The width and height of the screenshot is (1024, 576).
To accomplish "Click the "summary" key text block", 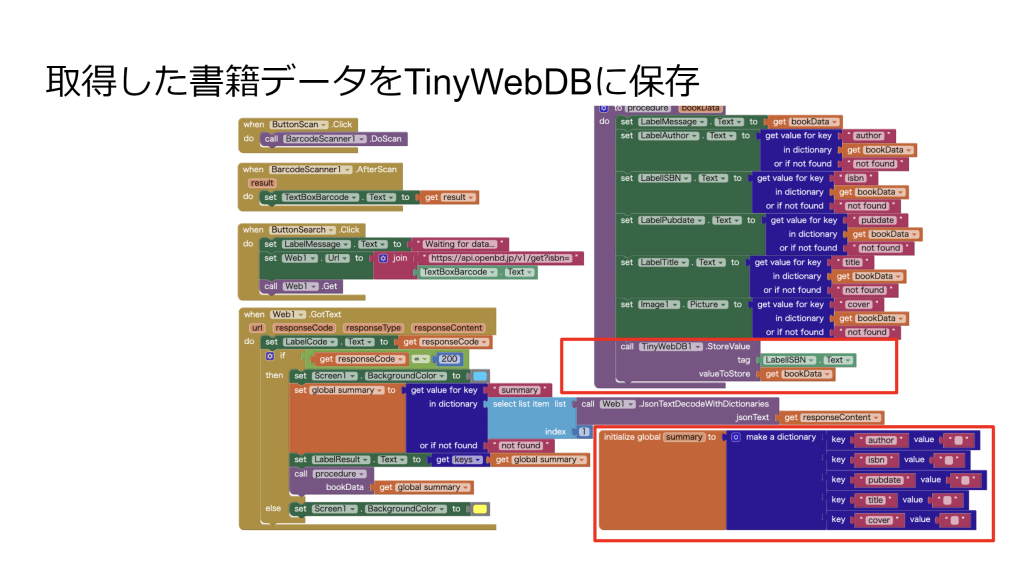I will 518,390.
